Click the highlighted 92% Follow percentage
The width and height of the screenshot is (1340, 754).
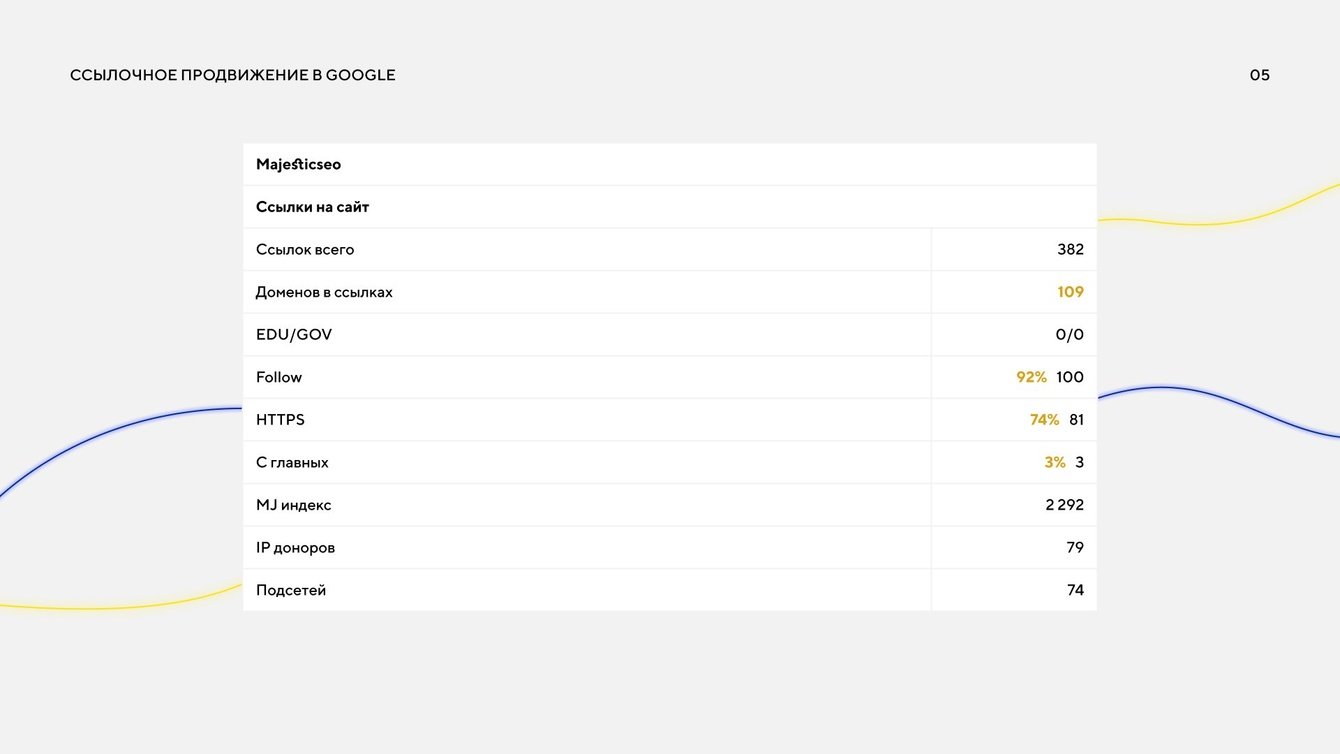(1031, 377)
